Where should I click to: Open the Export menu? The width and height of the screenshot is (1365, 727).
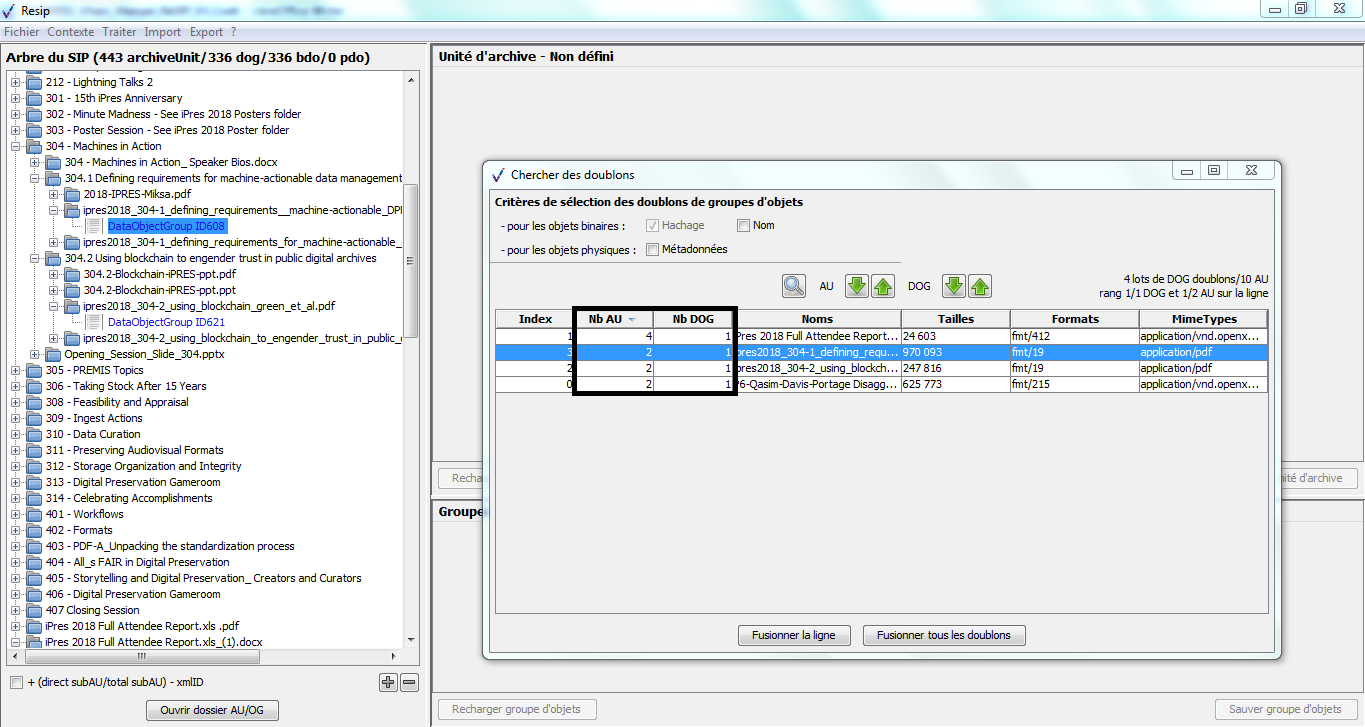tap(206, 32)
